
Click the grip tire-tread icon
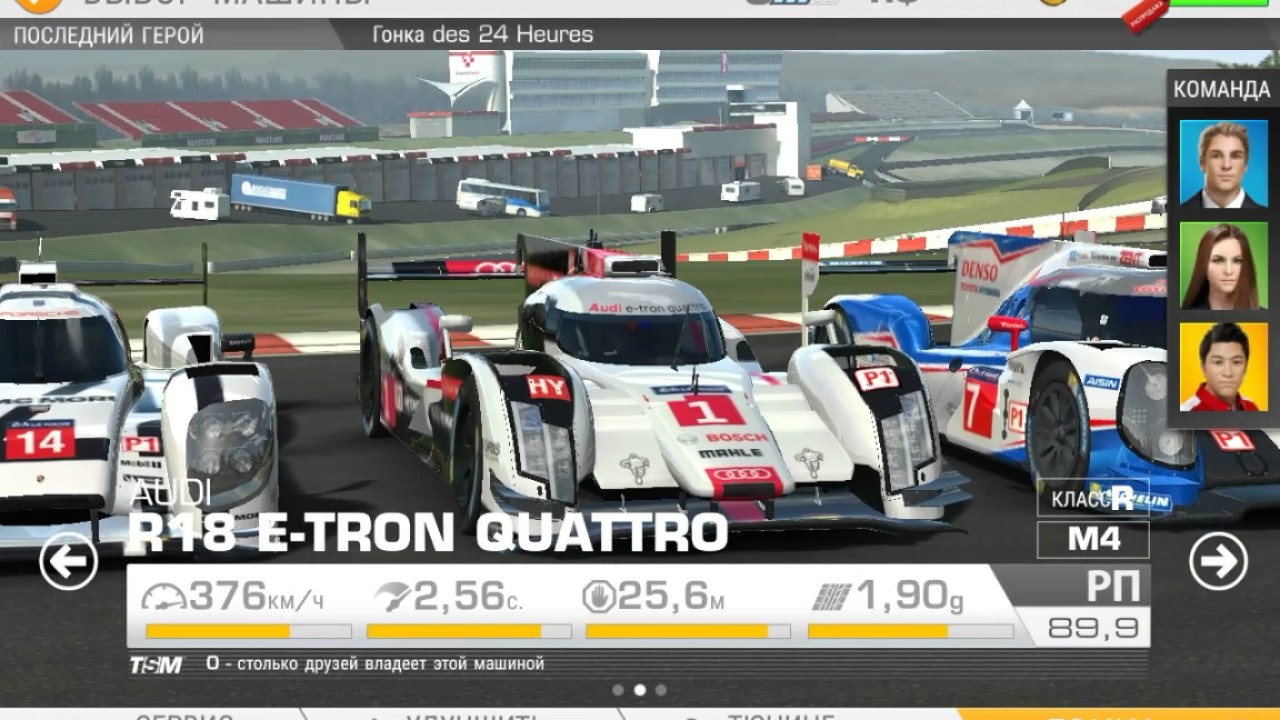coord(832,597)
